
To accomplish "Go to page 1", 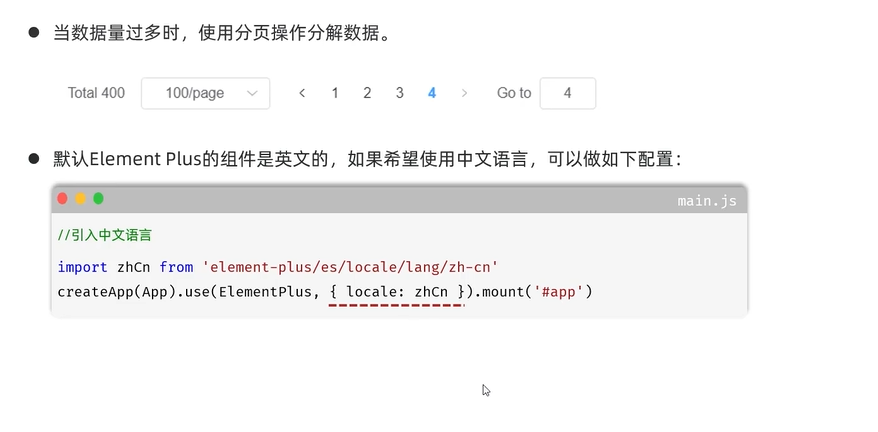I will pyautogui.click(x=335, y=93).
